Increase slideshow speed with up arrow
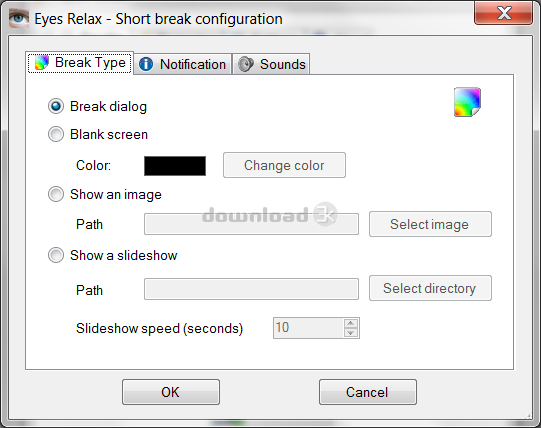Viewport: 541px width, 428px height. (x=351, y=323)
